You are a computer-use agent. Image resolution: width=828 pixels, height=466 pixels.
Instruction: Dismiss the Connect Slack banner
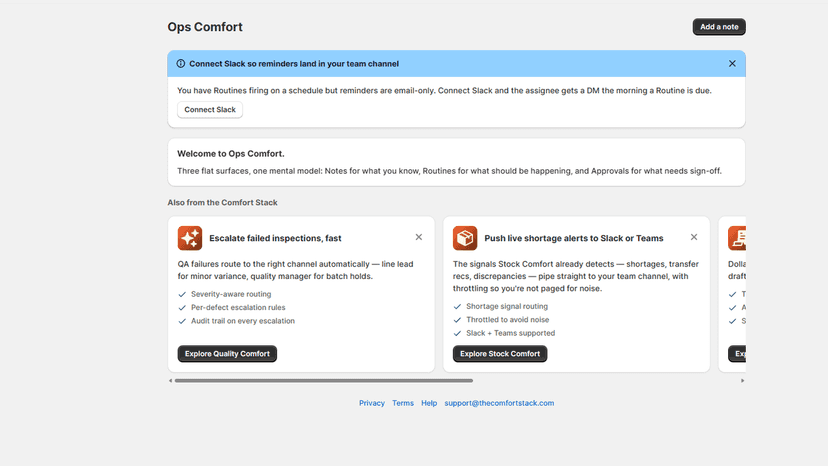pyautogui.click(x=732, y=63)
